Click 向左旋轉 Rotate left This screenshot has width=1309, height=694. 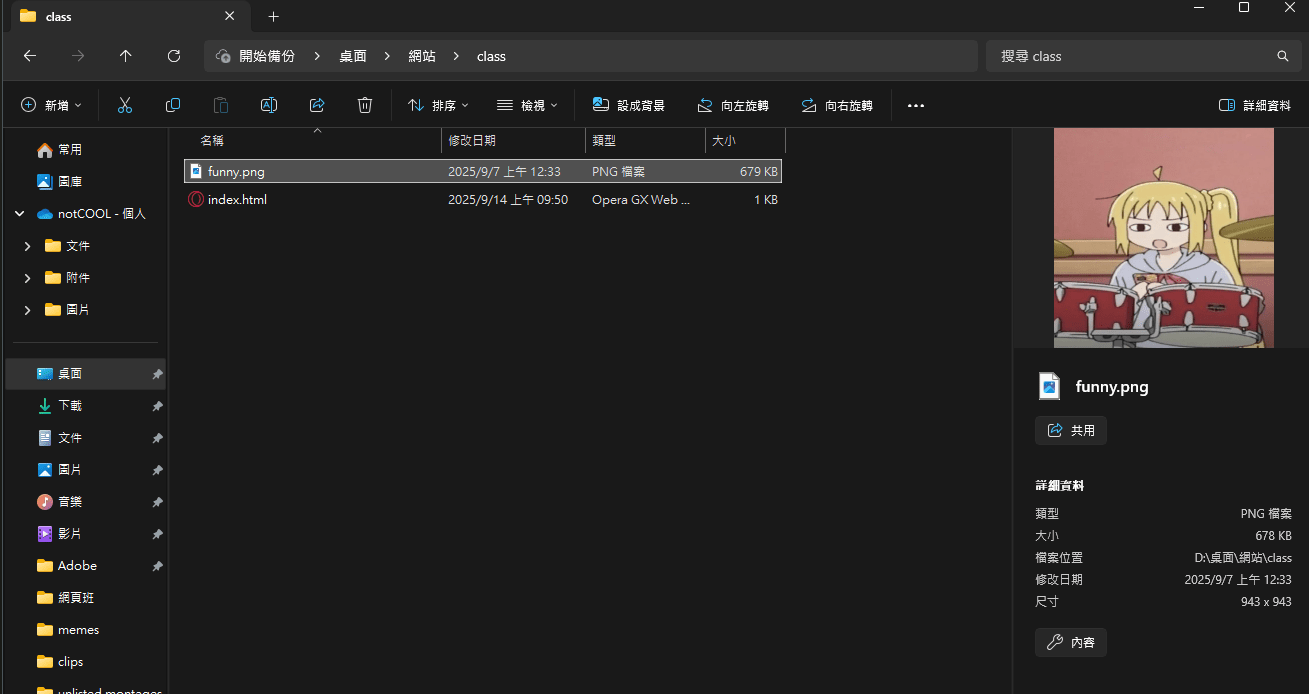pyautogui.click(x=733, y=105)
